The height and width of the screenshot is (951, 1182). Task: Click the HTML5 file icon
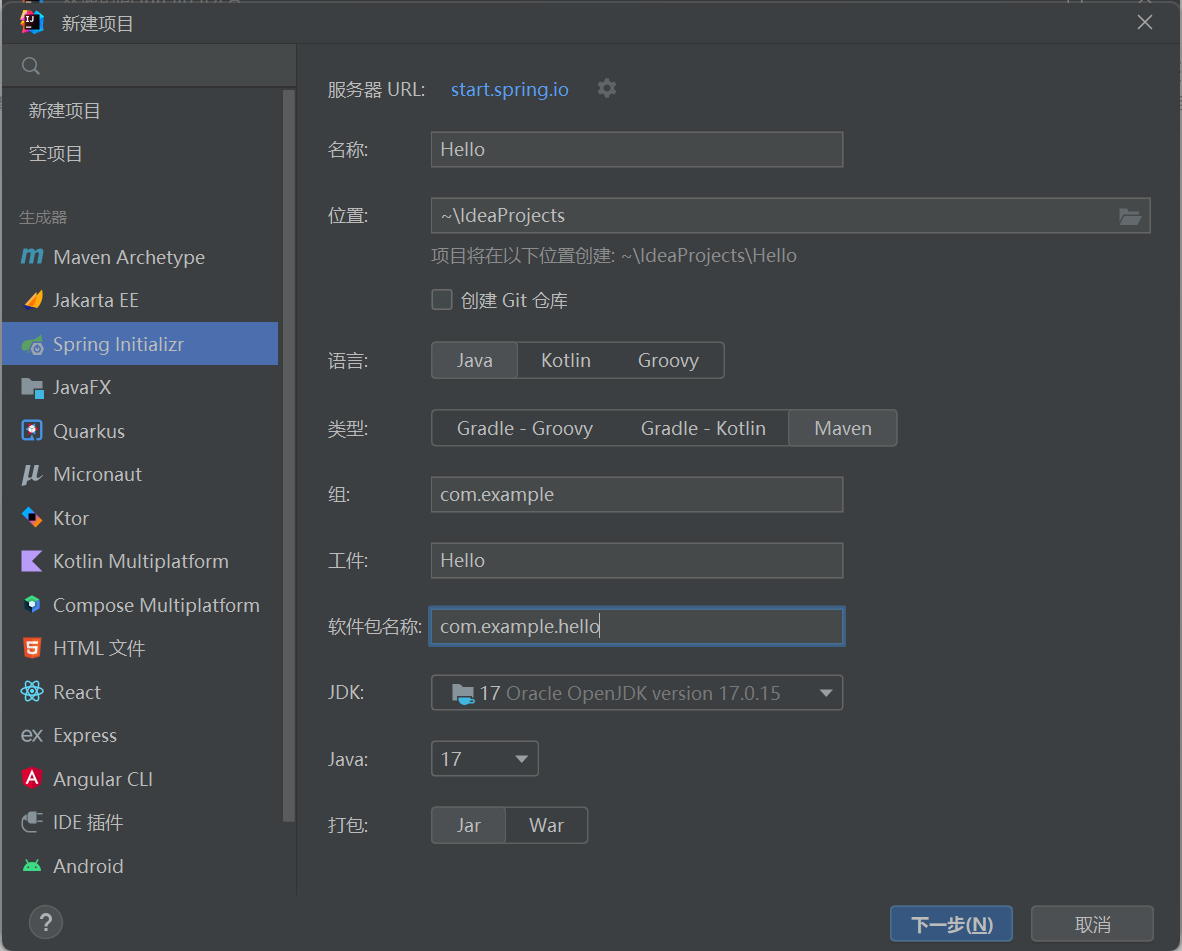tap(32, 648)
